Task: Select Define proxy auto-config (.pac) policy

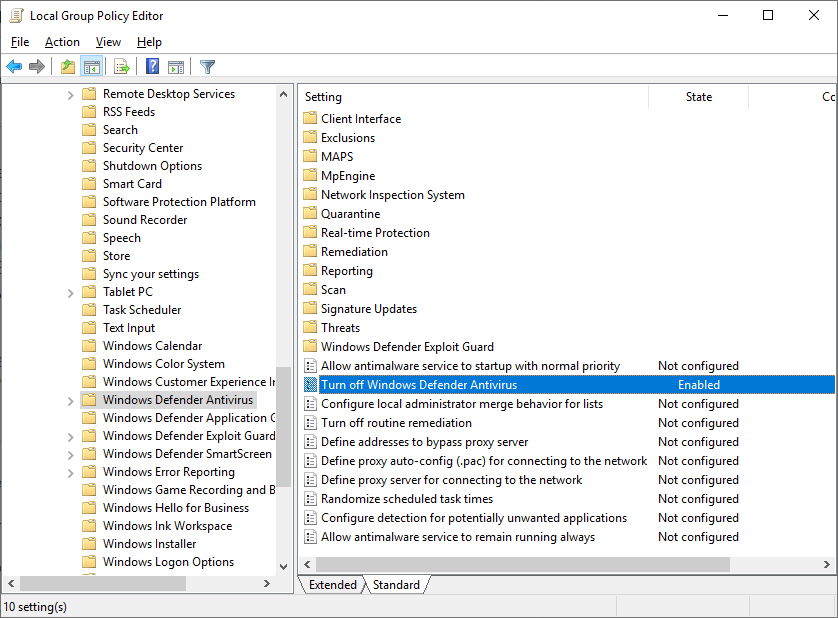Action: pyautogui.click(x=484, y=460)
